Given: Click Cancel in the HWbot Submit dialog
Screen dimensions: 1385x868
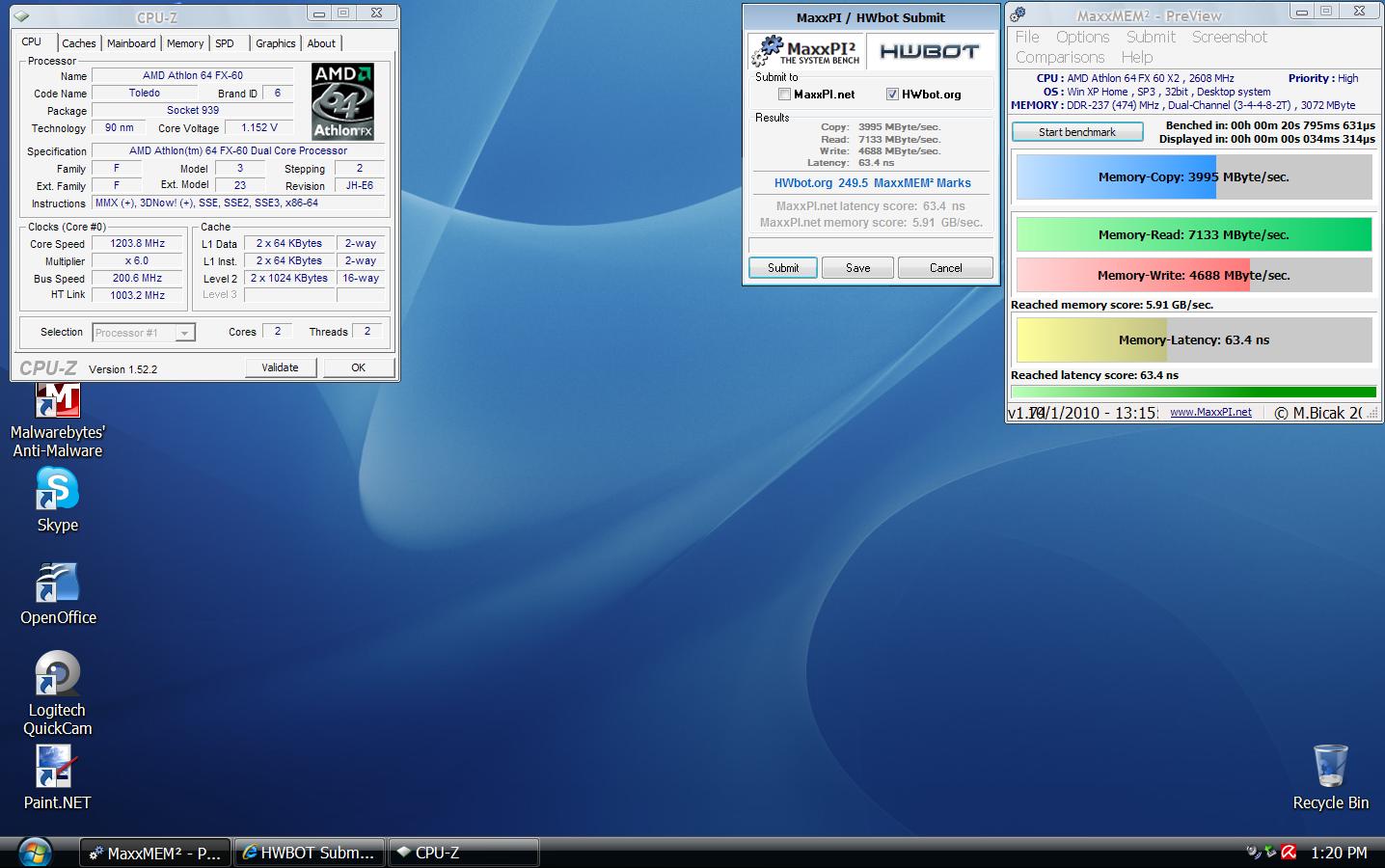Looking at the screenshot, I should [945, 268].
